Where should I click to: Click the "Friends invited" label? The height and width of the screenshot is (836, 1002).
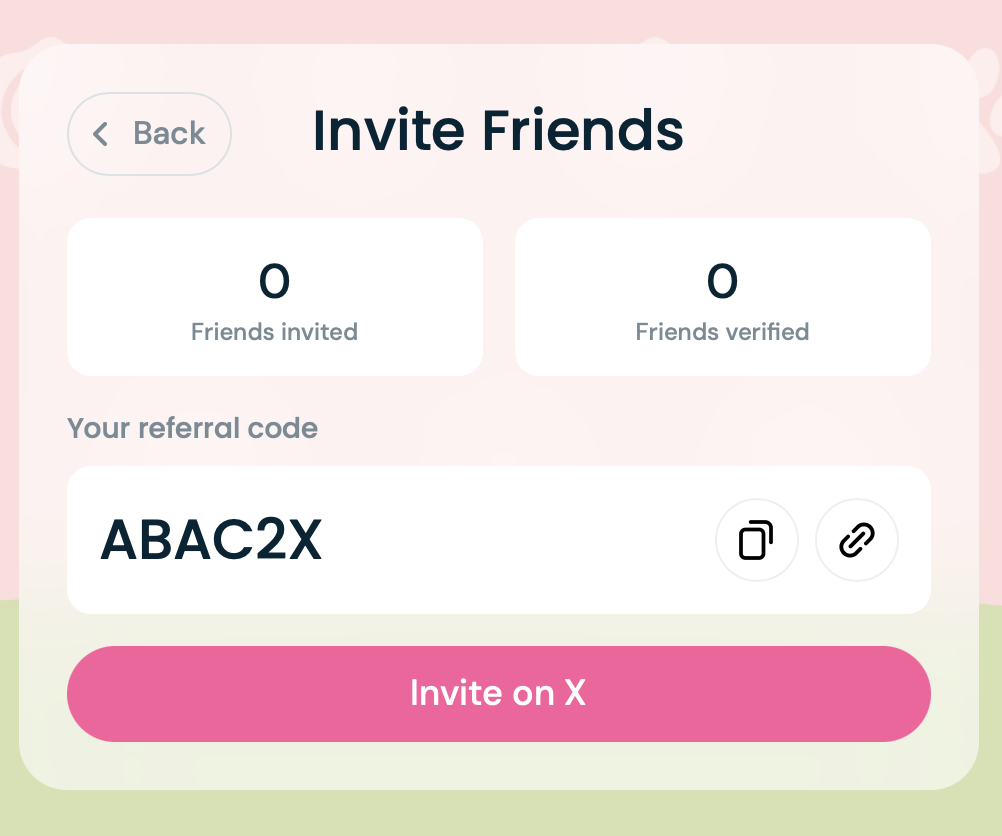click(x=274, y=332)
